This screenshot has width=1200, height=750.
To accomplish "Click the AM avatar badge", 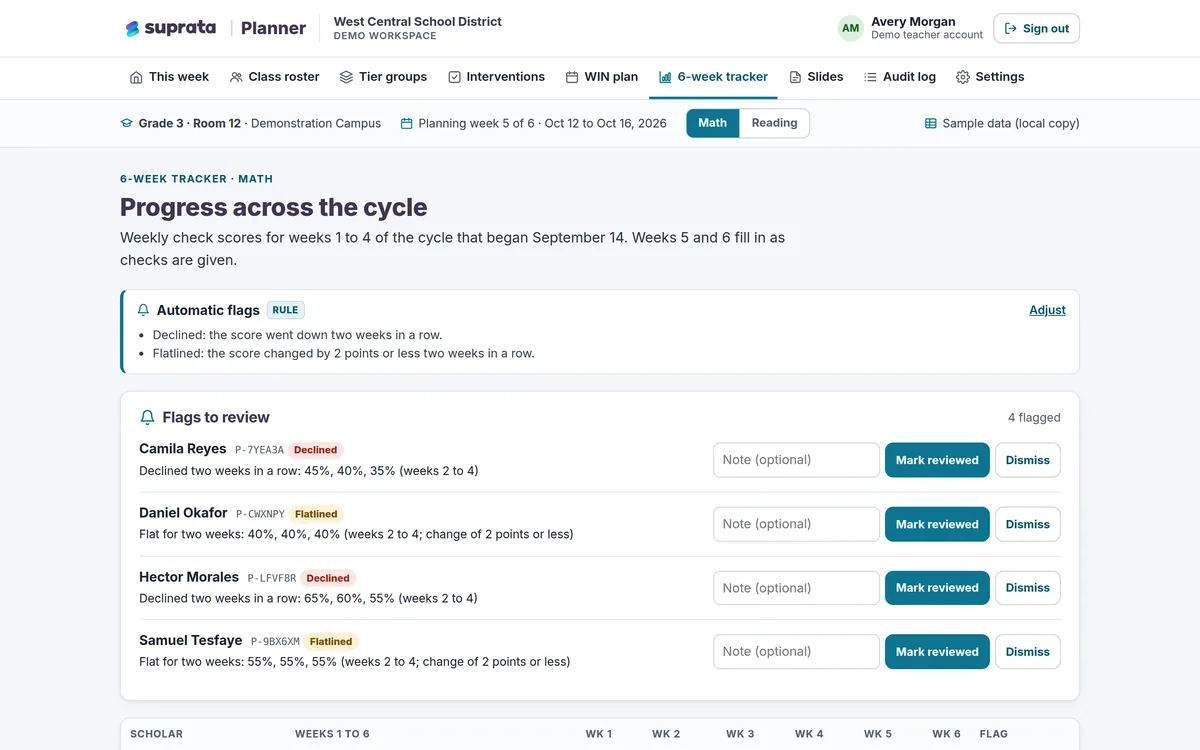I will (x=850, y=28).
